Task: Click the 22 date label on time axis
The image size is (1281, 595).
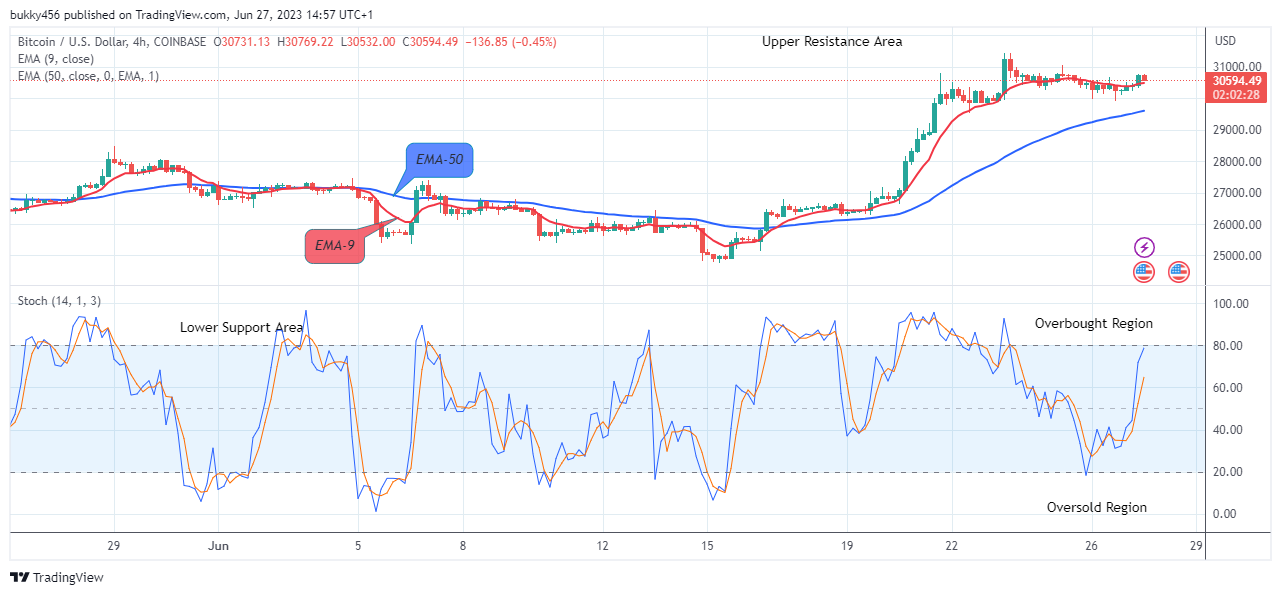Action: [x=952, y=546]
